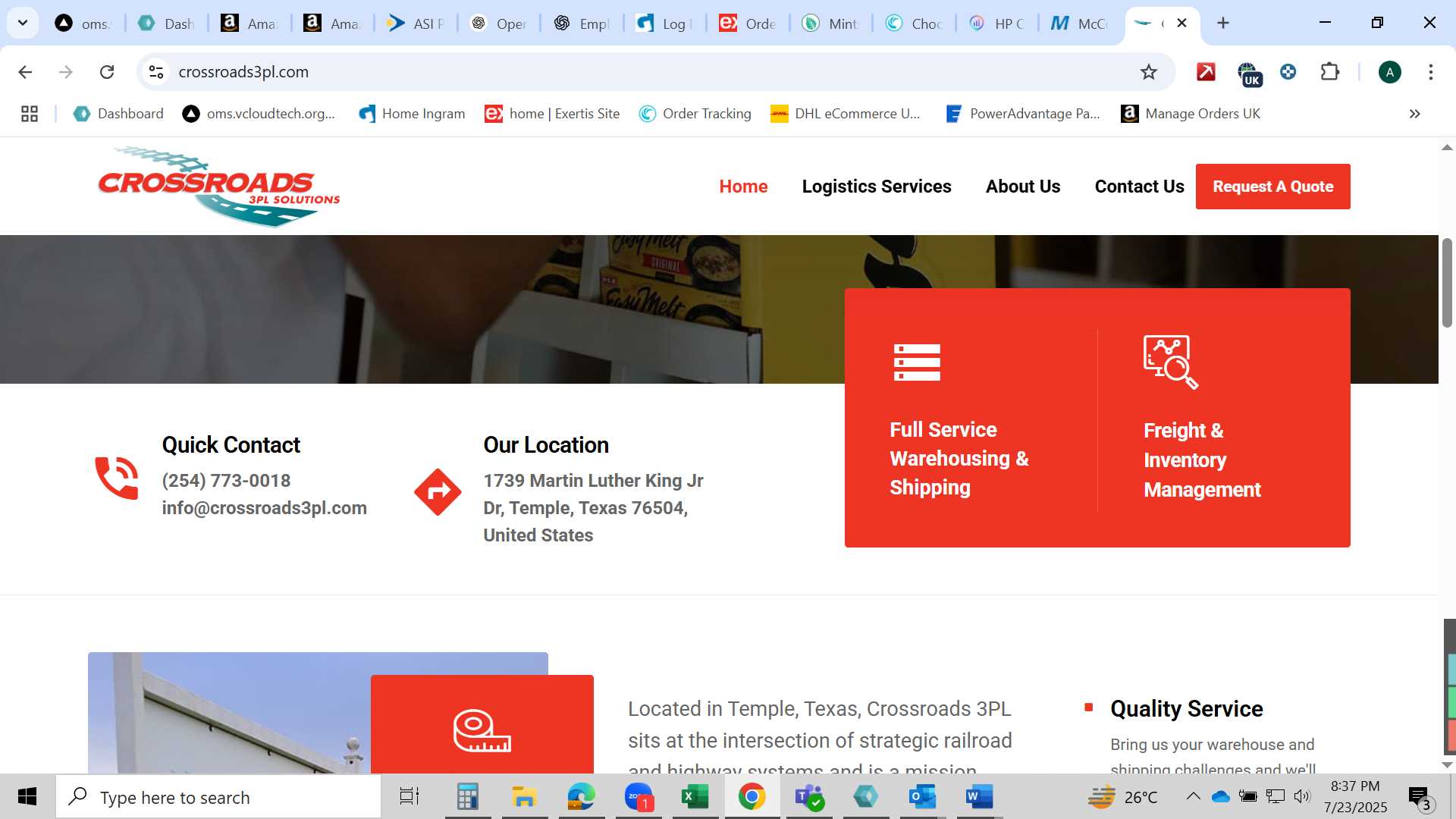
Task: Call phone number (254) 773-0018
Action: tap(226, 481)
